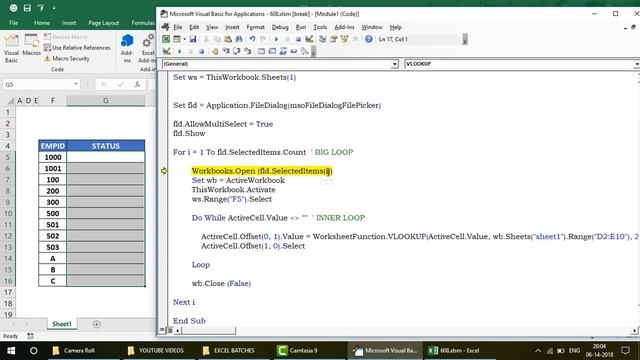Open the Run menu in VBA editor
The image size is (640, 360).
pyautogui.click(x=301, y=27)
